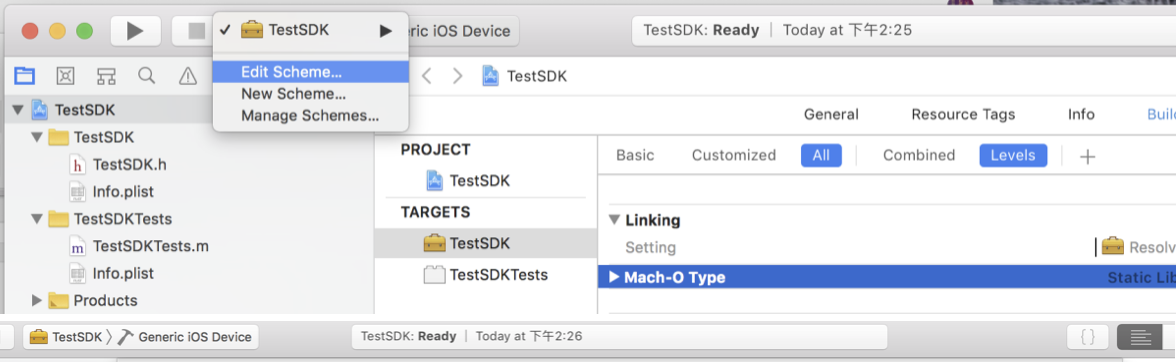
Task: Switch to Levels view toggle
Action: coord(1013,155)
